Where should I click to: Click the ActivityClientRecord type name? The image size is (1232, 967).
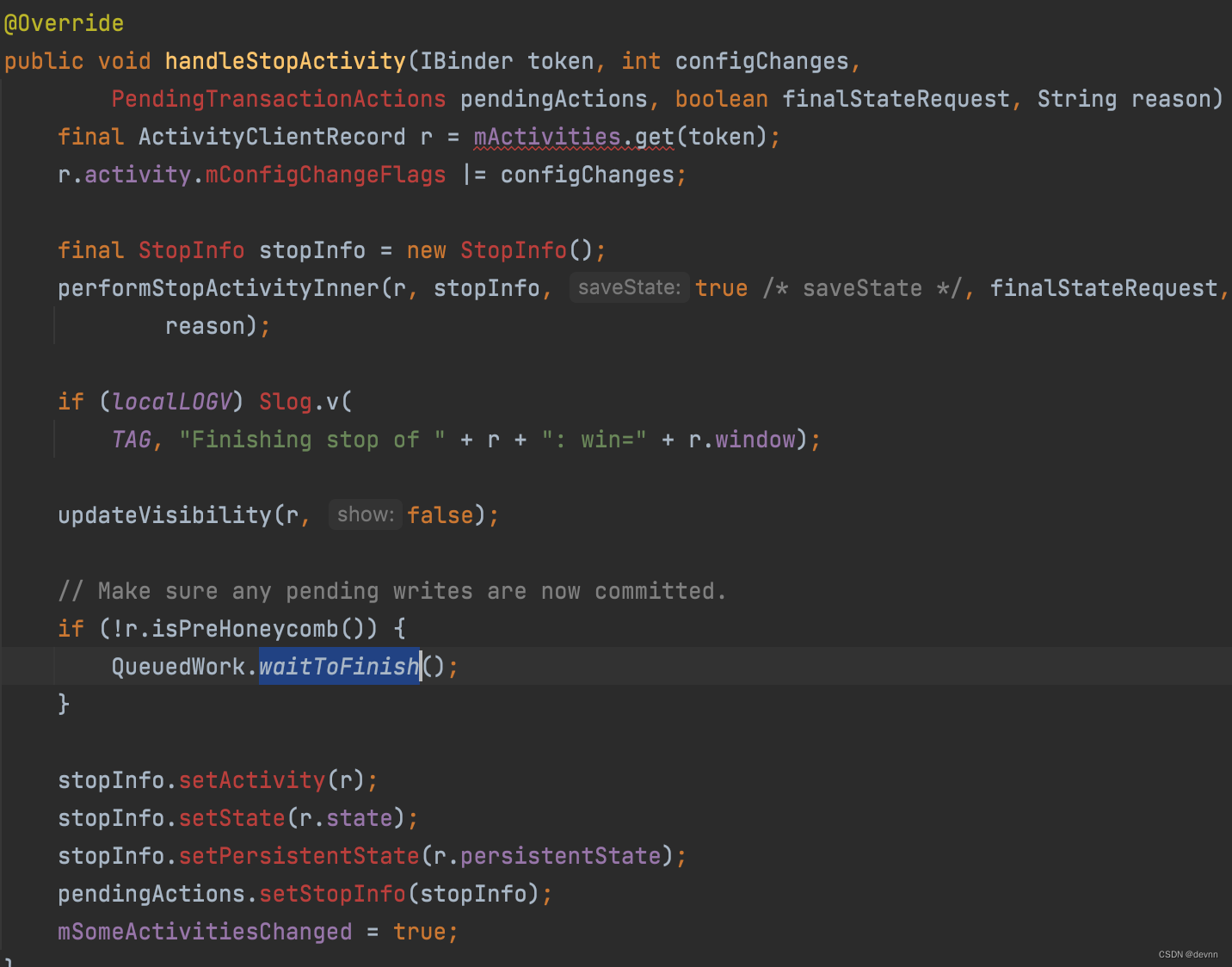coord(272,137)
